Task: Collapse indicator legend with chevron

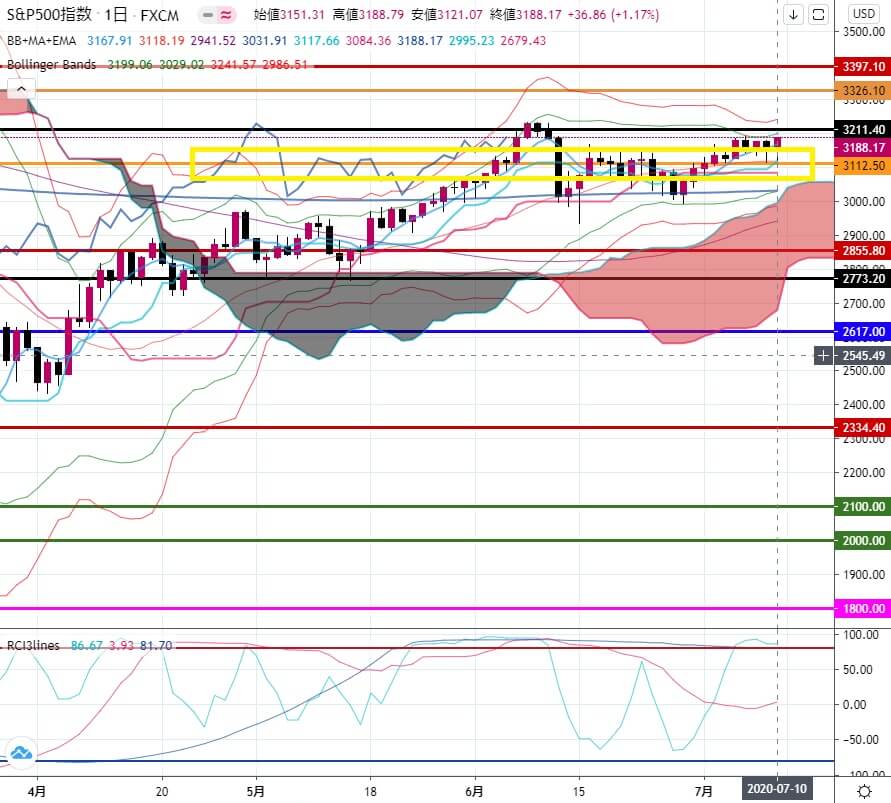Action: [x=21, y=89]
